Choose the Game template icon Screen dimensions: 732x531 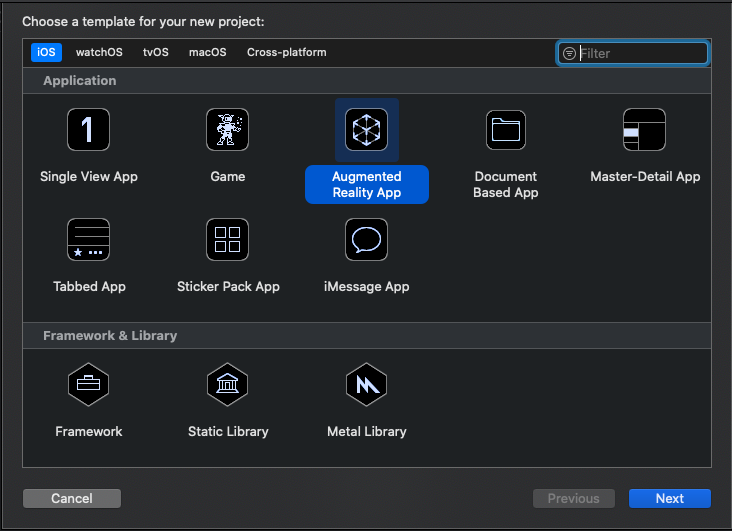[227, 129]
